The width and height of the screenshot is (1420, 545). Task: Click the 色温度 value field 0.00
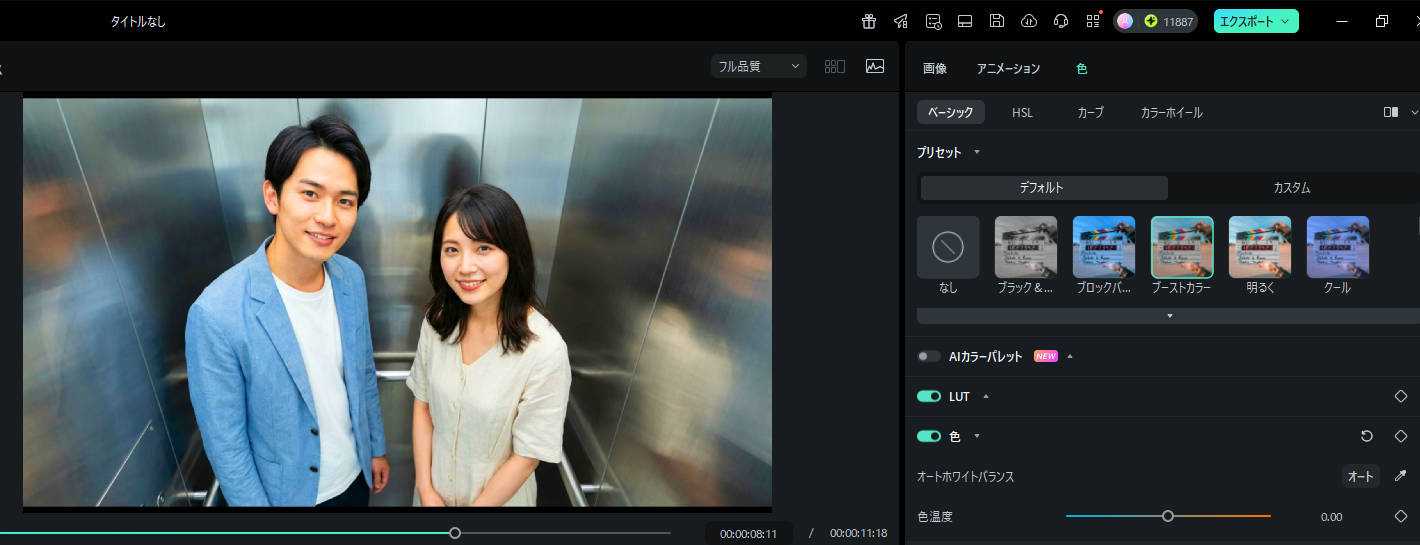coord(1331,517)
